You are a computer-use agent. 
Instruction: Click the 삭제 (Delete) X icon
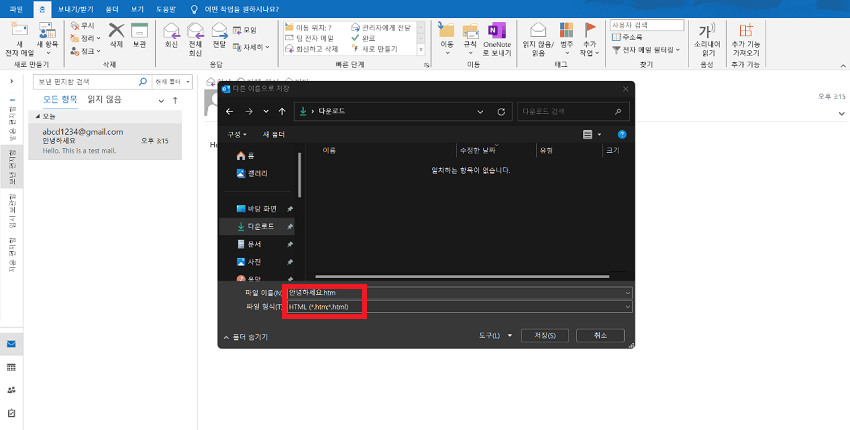click(116, 30)
